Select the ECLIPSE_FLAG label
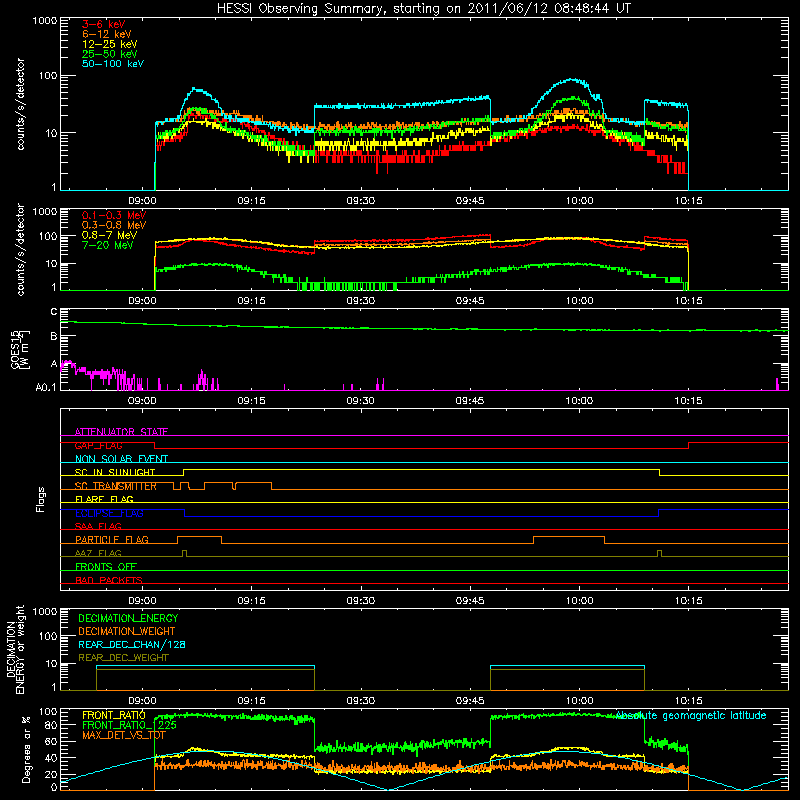800x800 pixels. 109,513
